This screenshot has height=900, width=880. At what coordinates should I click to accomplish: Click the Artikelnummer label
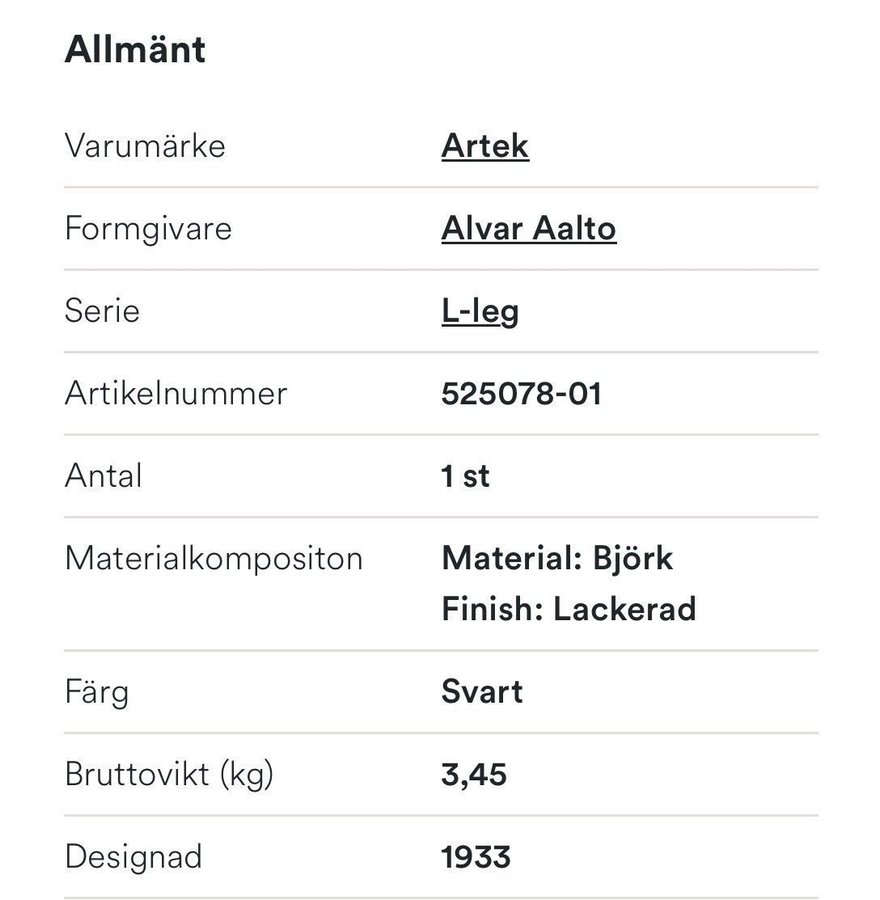pos(176,393)
